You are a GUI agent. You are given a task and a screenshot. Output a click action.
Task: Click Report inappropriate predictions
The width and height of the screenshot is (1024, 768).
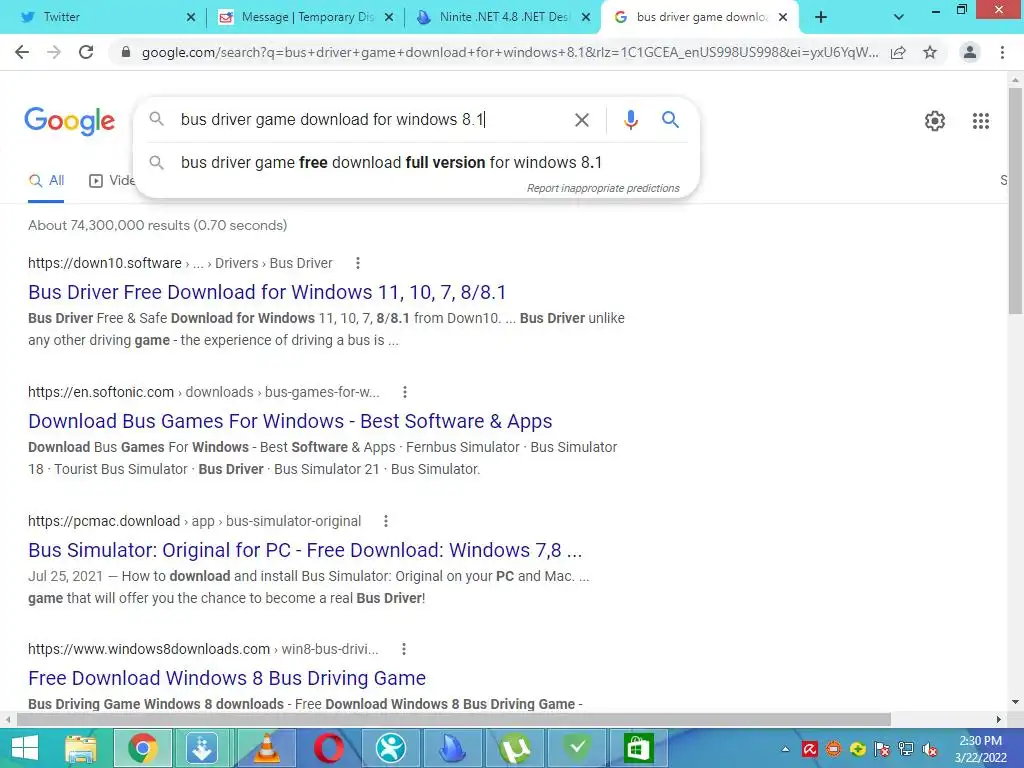(603, 188)
